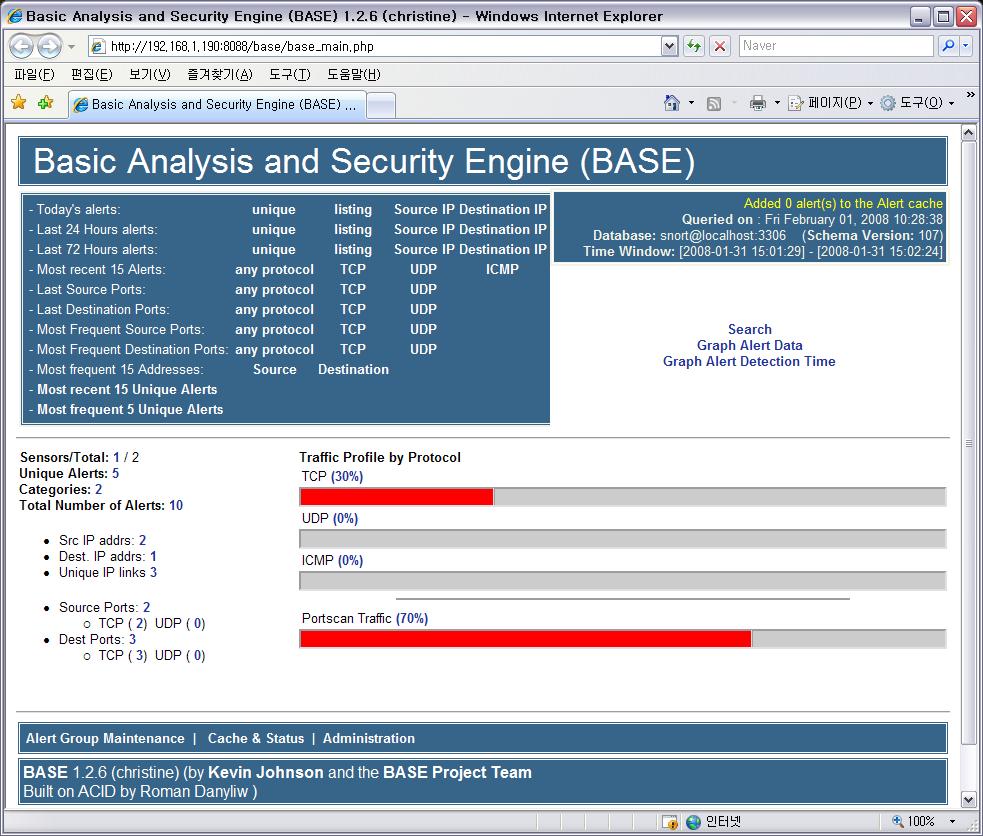983x836 pixels.
Task: Click the TCP (30%) traffic bar
Action: click(x=623, y=497)
